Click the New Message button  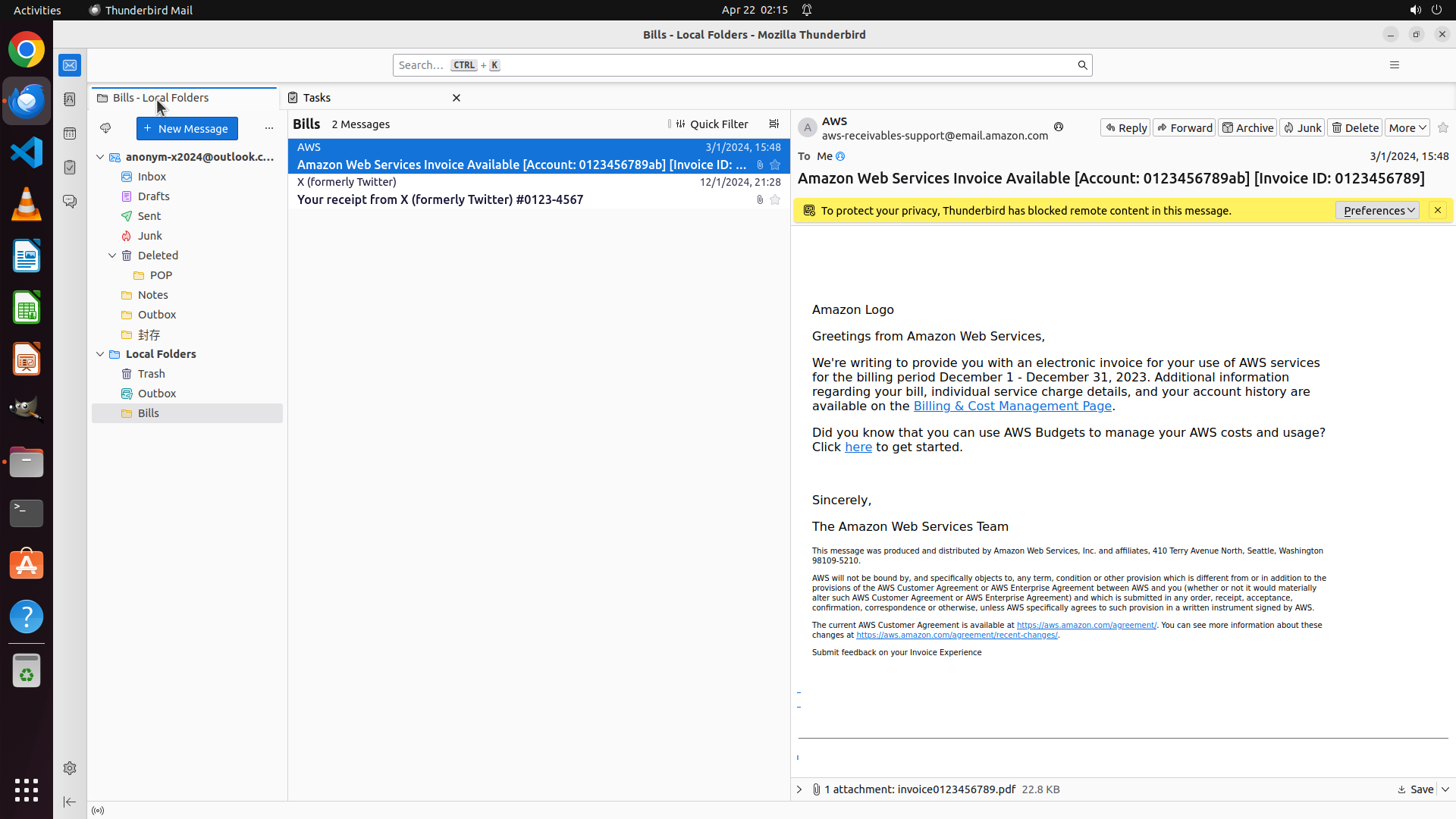pyautogui.click(x=187, y=128)
